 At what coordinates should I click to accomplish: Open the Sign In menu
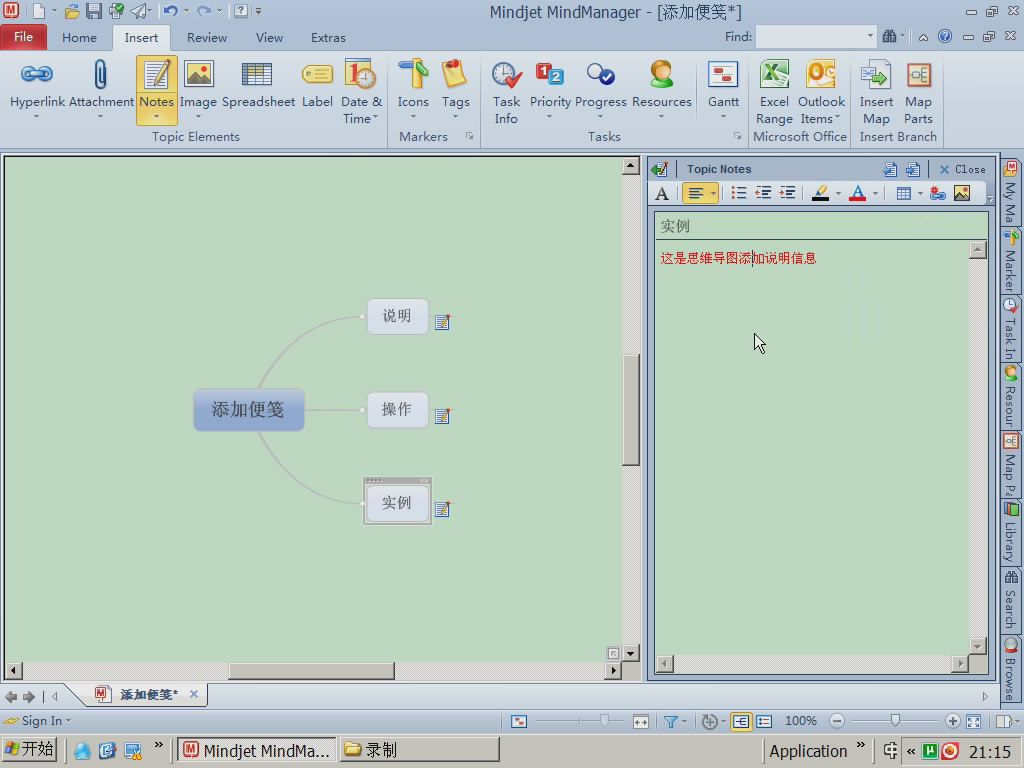38,720
